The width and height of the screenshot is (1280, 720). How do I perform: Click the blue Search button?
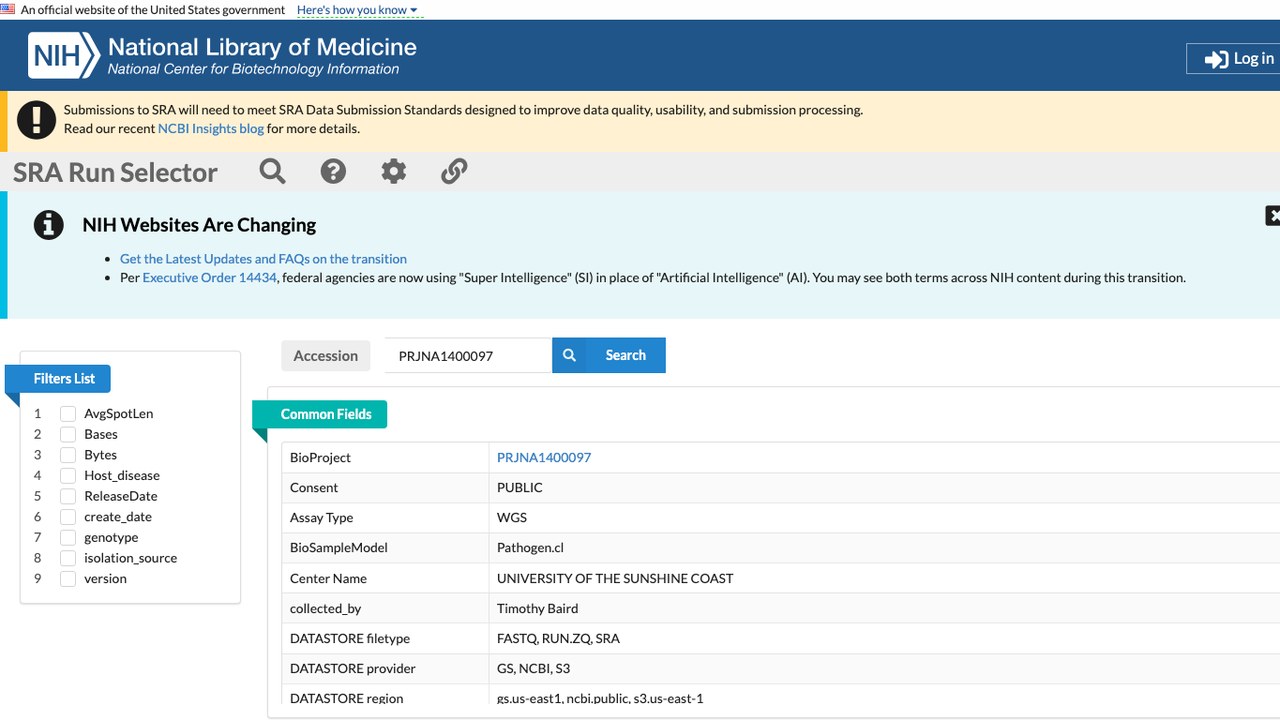point(609,355)
